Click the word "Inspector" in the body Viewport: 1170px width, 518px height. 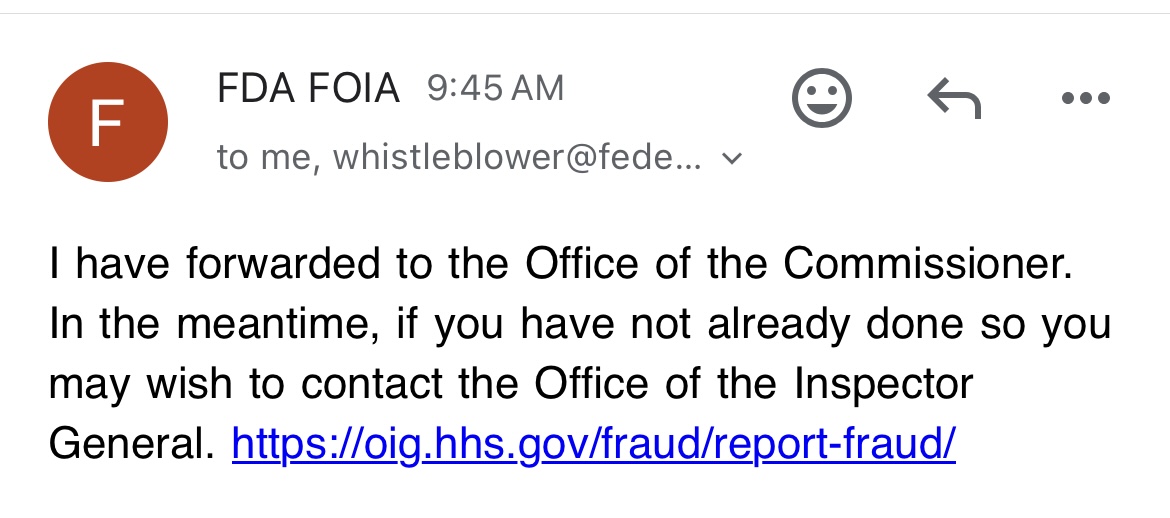coord(883,386)
